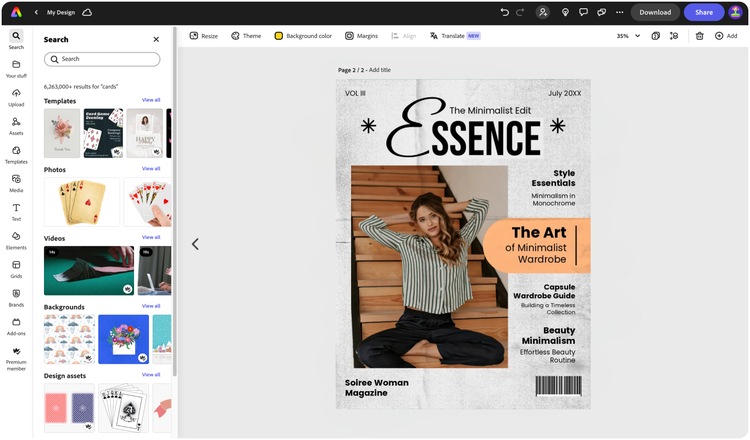
Task: Open the Media sidebar panel
Action: 16,183
